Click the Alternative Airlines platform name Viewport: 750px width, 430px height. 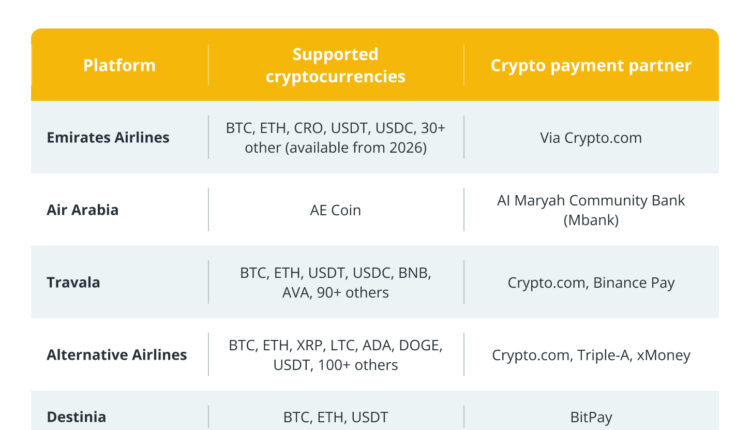point(116,355)
